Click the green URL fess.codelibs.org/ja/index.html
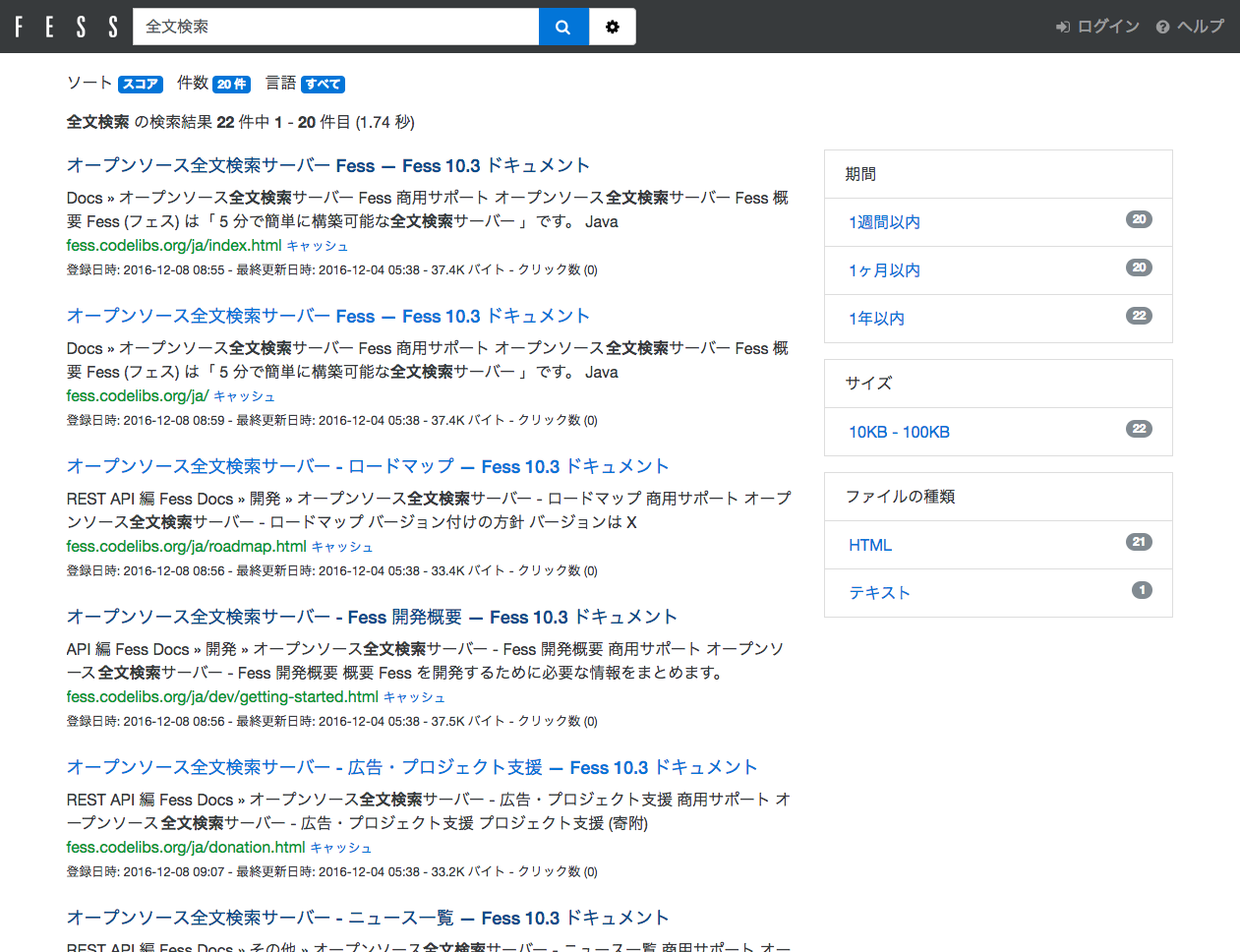This screenshot has width=1240, height=952. tap(174, 246)
